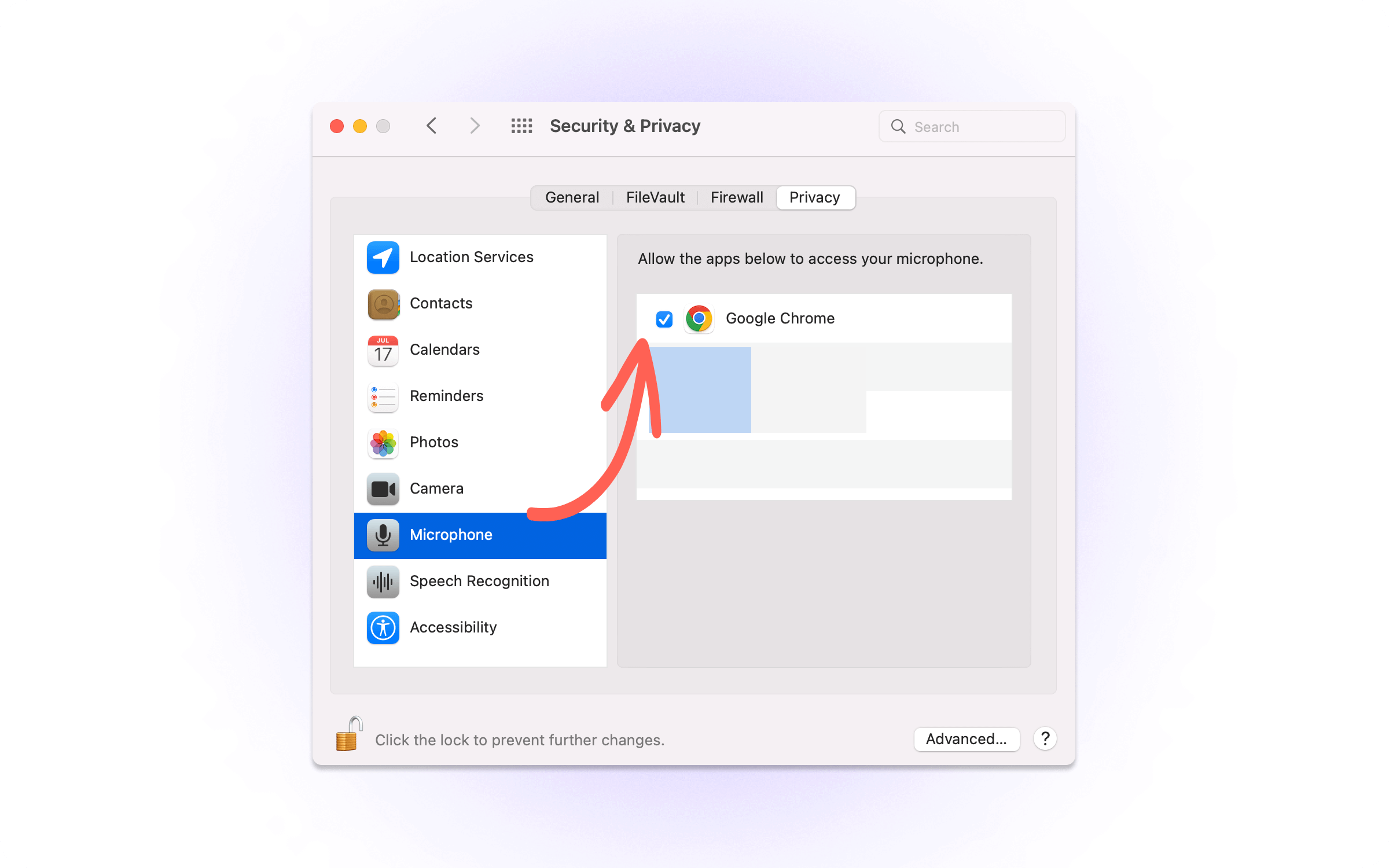Select Location Services label
The width and height of the screenshot is (1389, 868).
[x=472, y=257]
